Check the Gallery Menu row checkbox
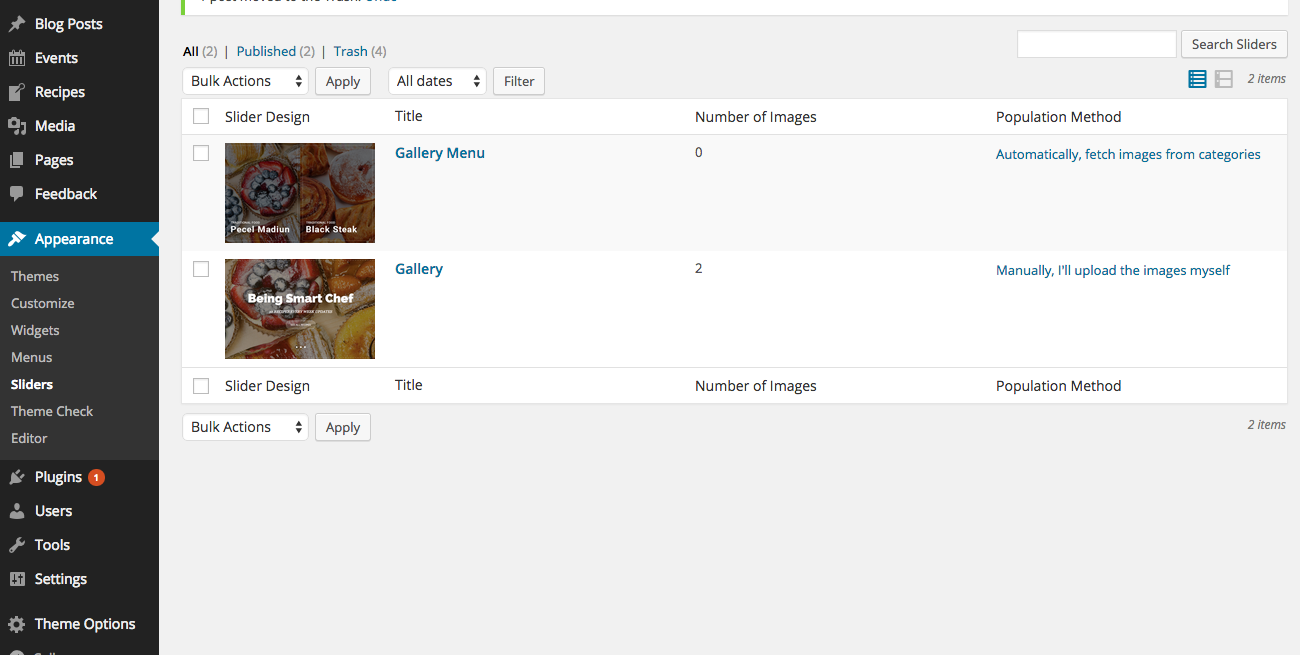The image size is (1300, 655). pyautogui.click(x=201, y=153)
